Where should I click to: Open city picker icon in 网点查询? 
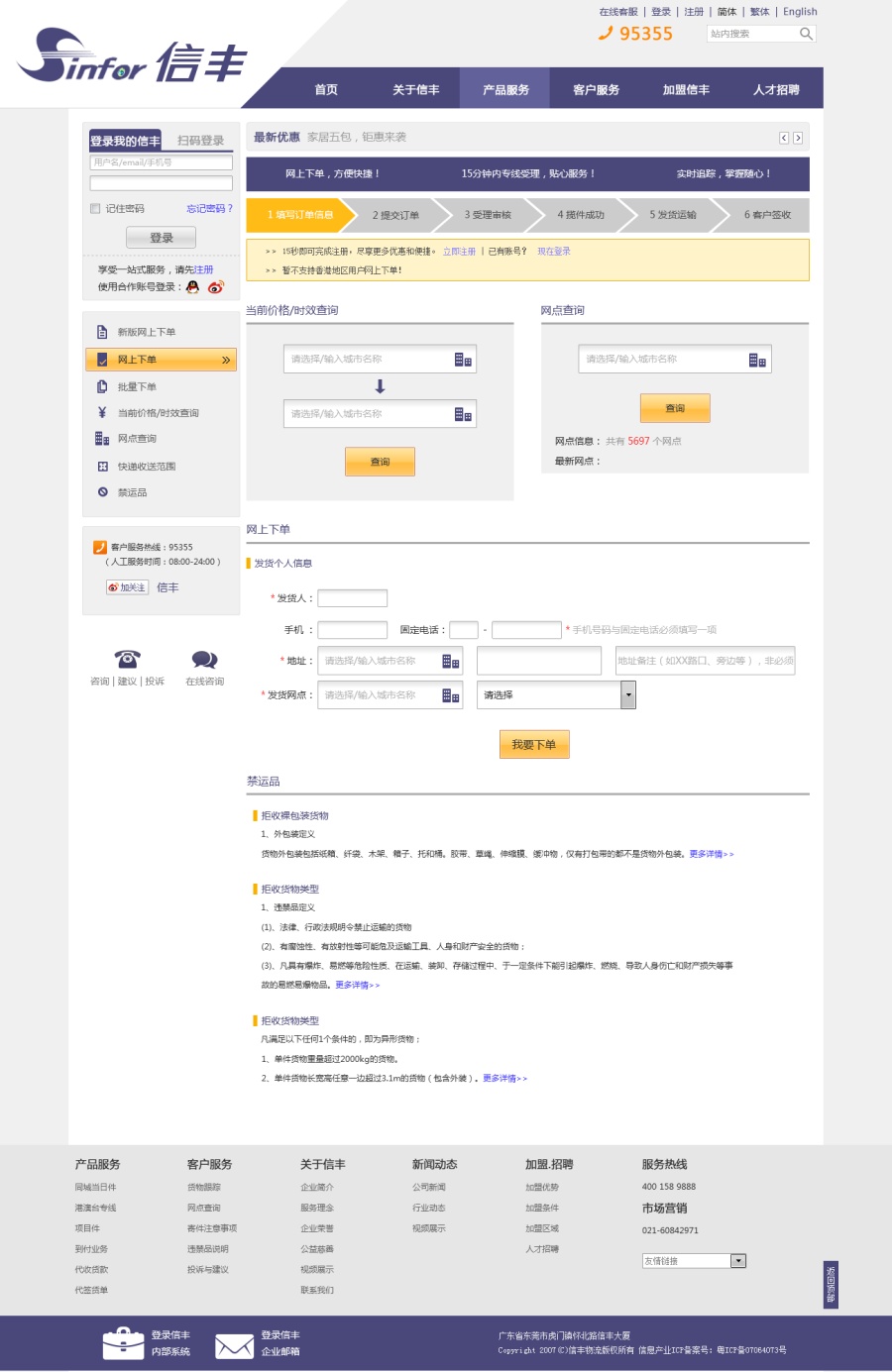coord(757,360)
